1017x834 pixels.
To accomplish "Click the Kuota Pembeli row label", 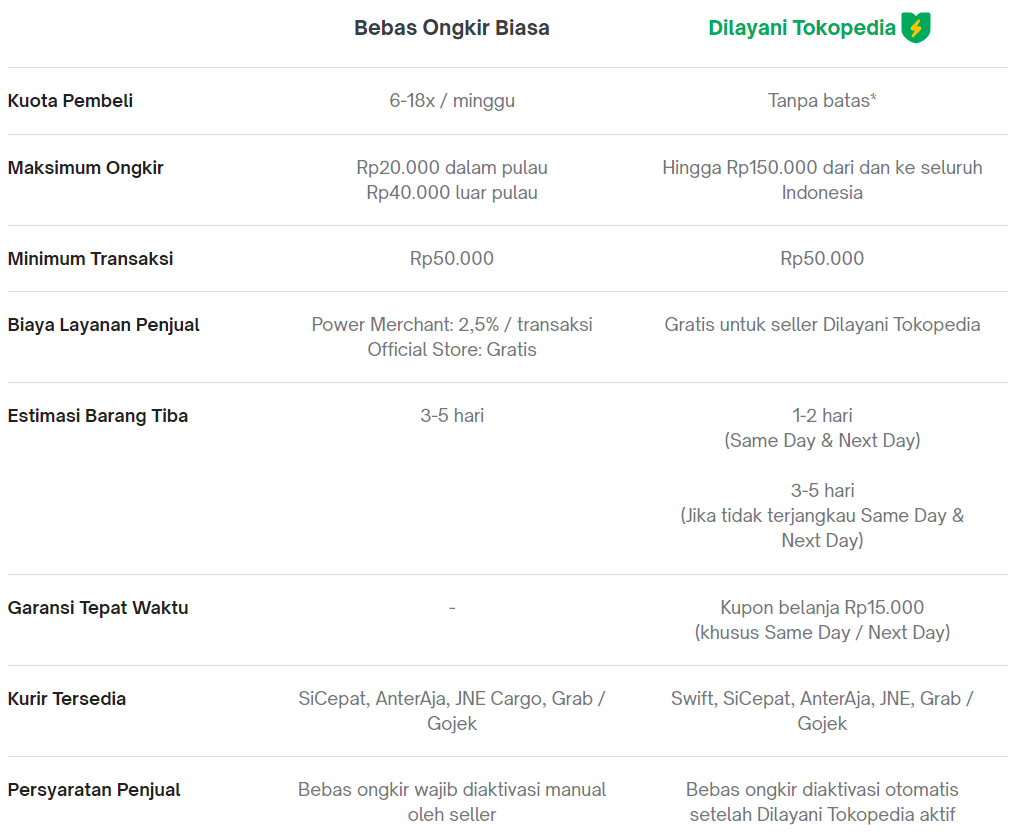I will pos(70,101).
